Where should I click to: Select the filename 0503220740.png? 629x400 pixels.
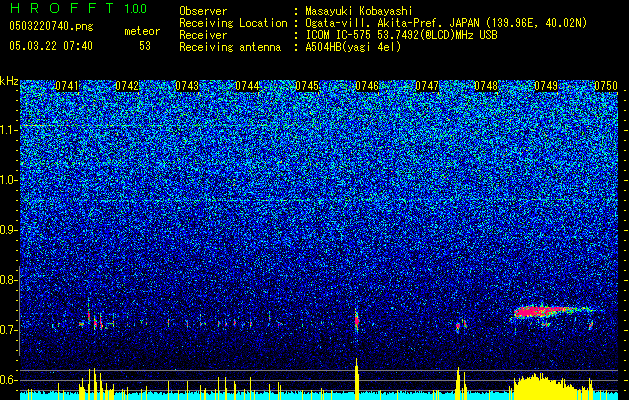(x=51, y=26)
